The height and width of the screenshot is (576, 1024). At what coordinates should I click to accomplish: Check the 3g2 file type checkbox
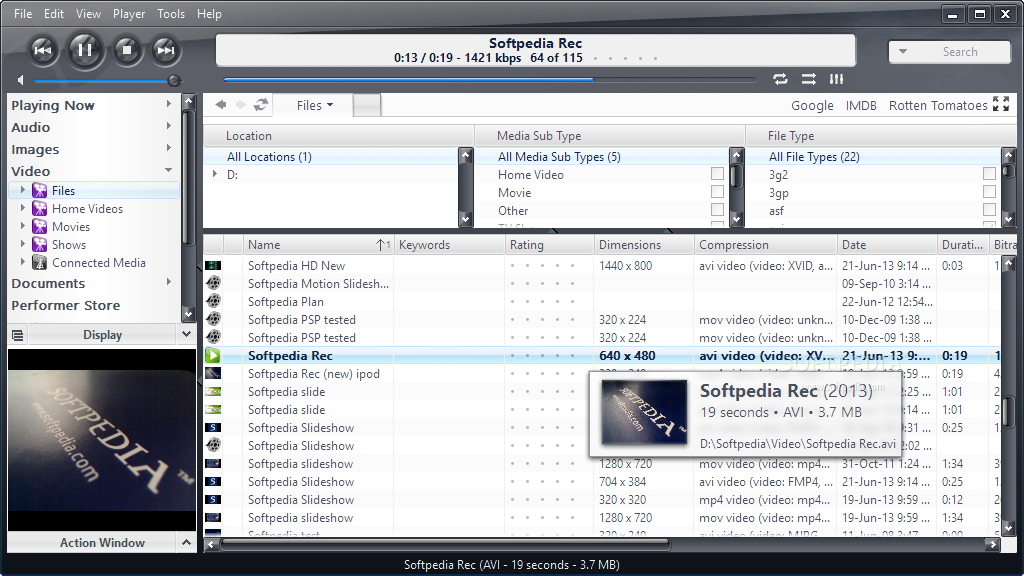coord(989,174)
